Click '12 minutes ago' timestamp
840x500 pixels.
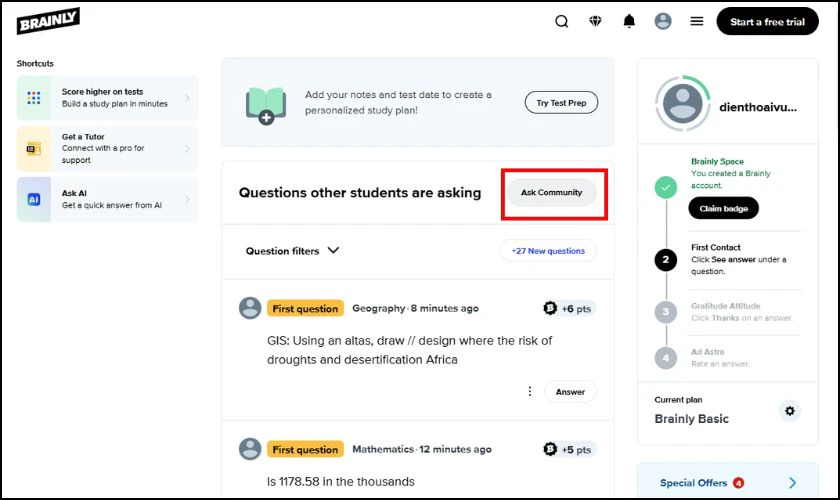(x=455, y=449)
